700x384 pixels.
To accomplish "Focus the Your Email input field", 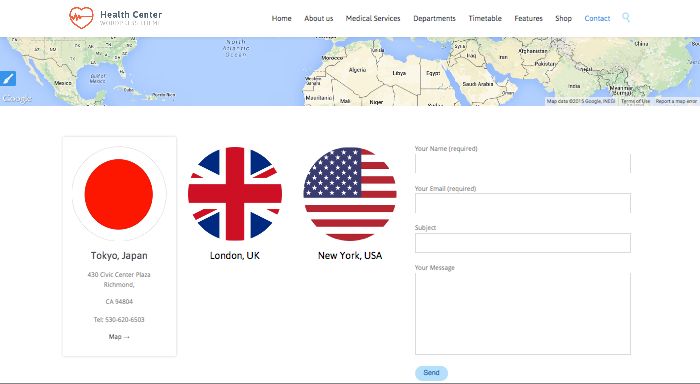I will click(x=523, y=203).
